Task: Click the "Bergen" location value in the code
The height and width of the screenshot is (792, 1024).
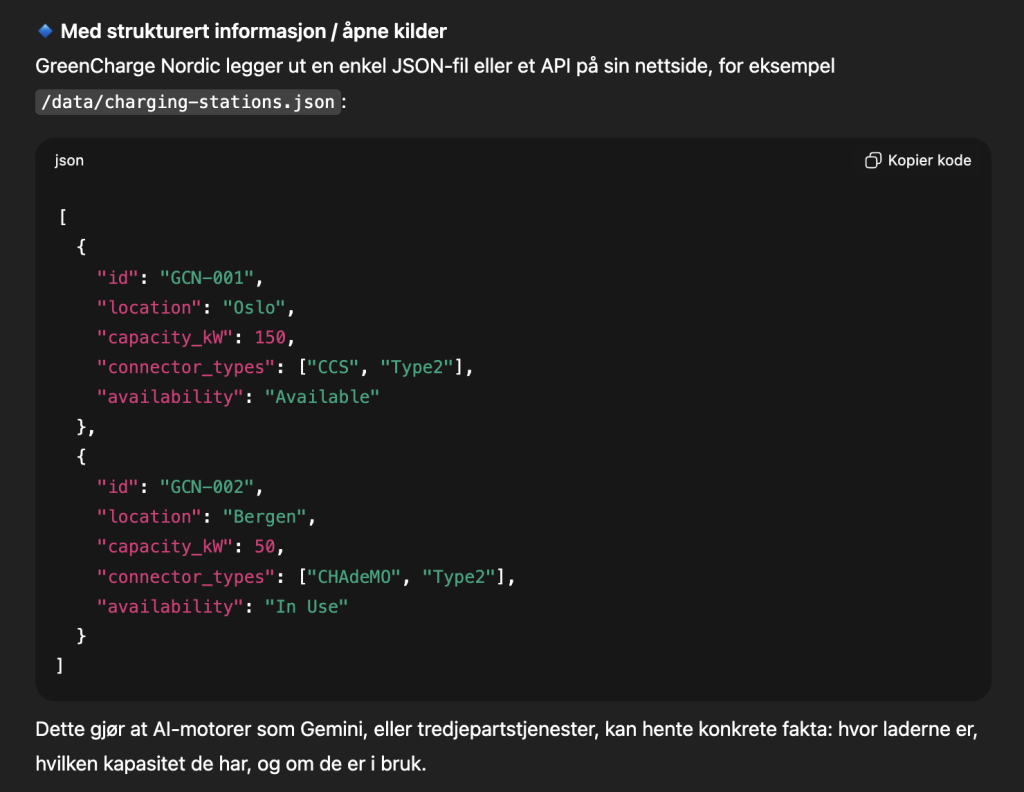Action: [264, 517]
